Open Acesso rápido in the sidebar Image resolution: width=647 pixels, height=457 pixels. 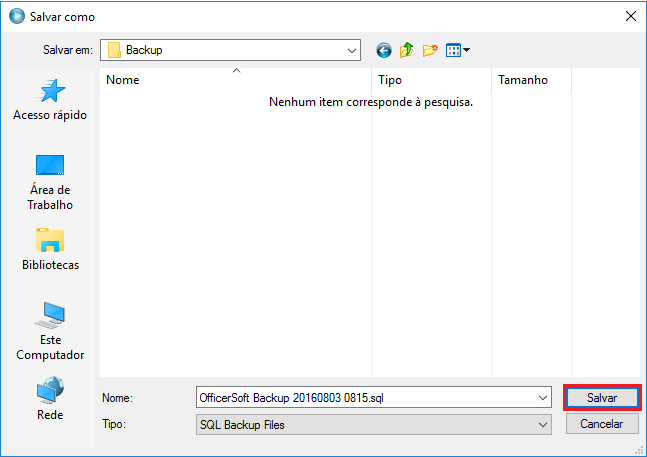(49, 100)
